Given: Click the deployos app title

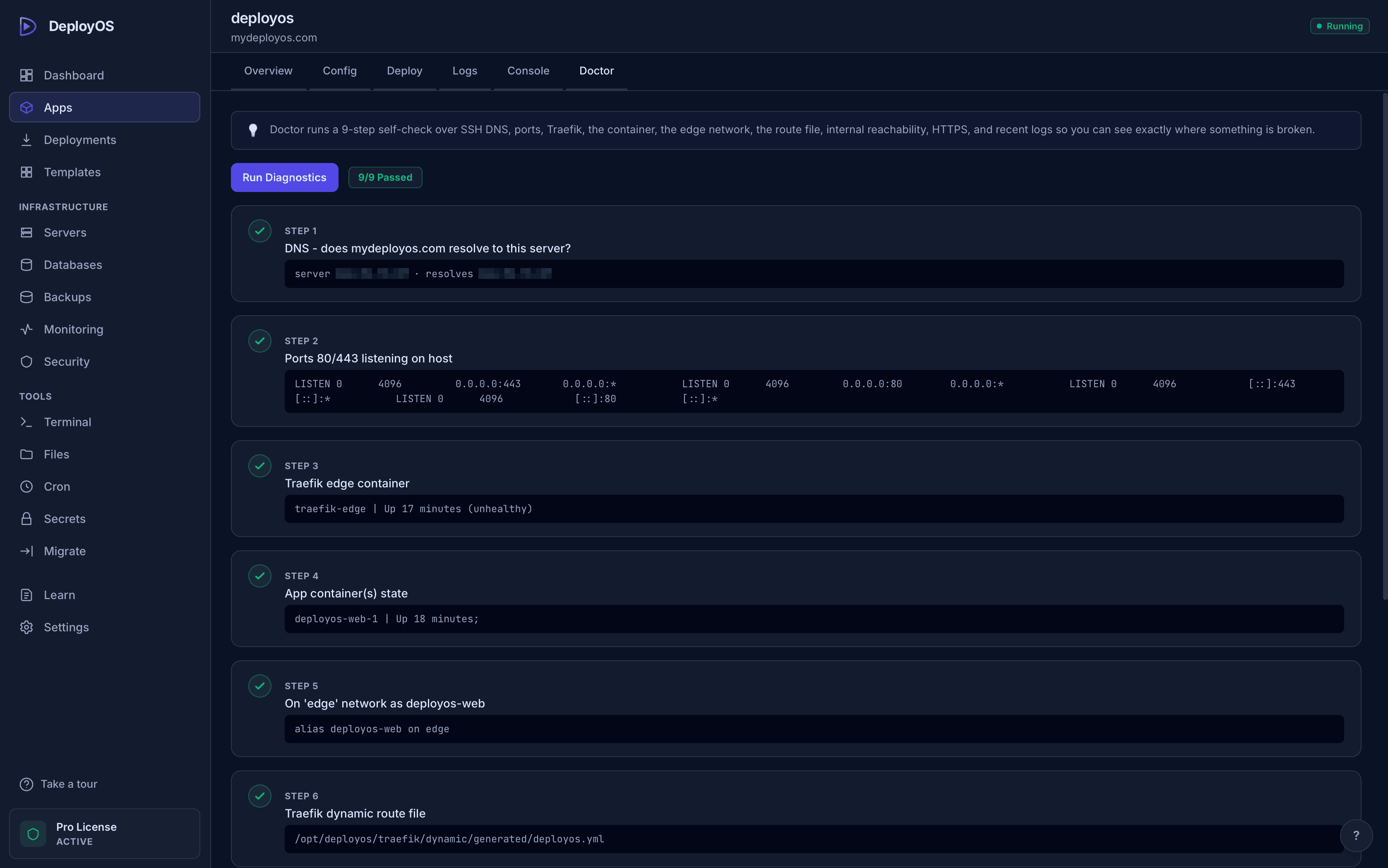Looking at the screenshot, I should (262, 18).
